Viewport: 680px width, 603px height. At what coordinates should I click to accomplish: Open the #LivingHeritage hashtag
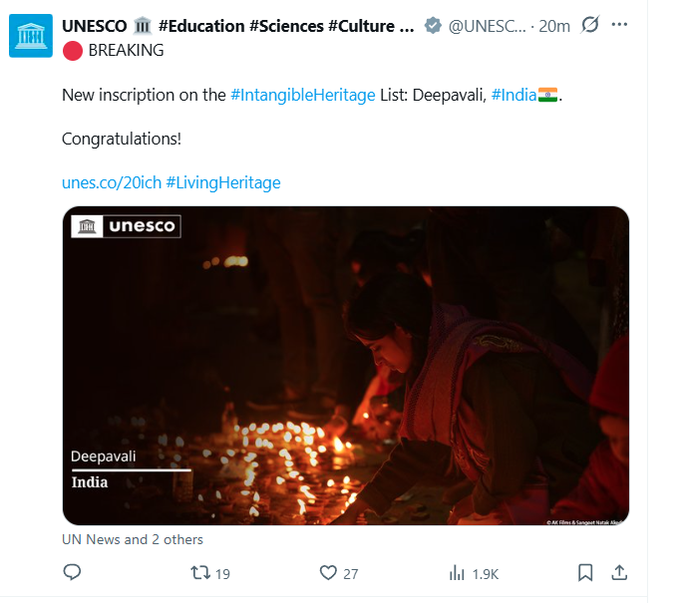223,182
